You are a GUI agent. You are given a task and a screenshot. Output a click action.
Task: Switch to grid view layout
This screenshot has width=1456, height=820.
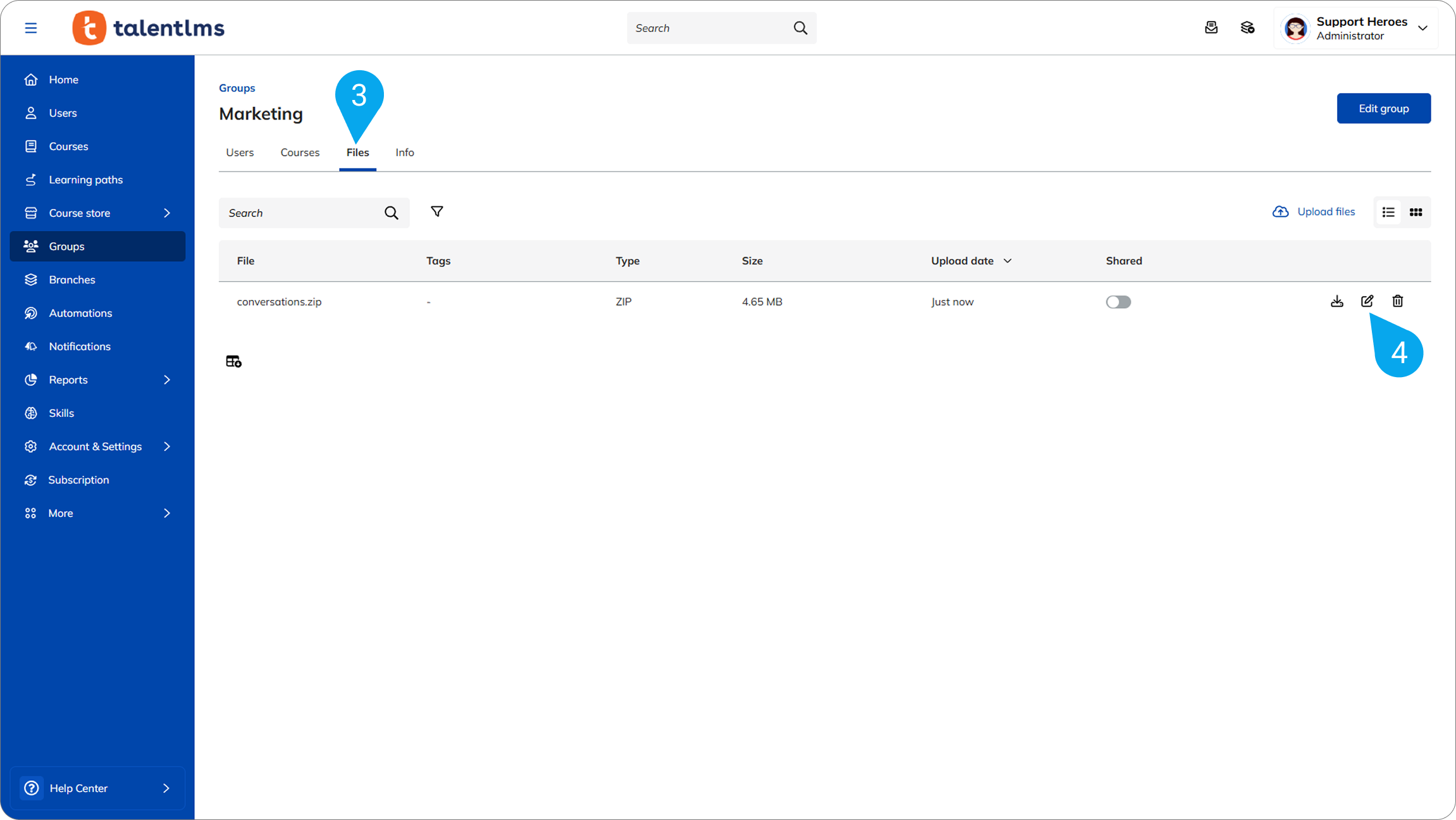1416,213
